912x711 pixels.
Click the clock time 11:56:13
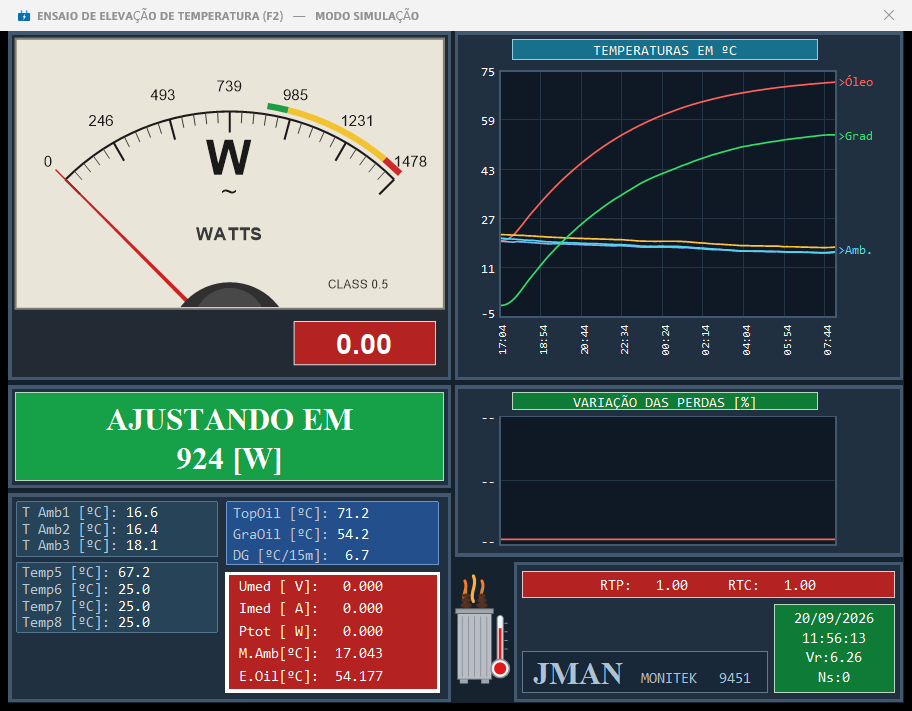tap(833, 638)
